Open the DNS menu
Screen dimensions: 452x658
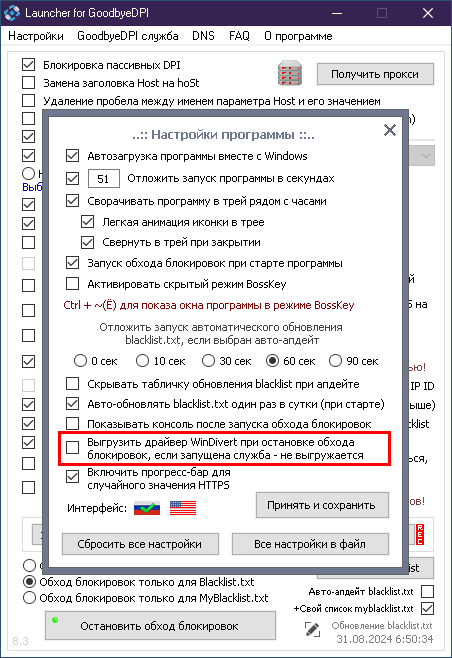203,36
